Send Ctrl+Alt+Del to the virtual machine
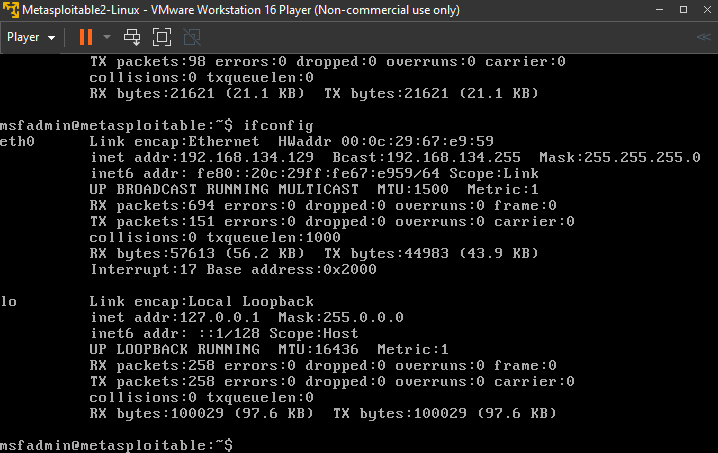718x453 pixels. 133,37
